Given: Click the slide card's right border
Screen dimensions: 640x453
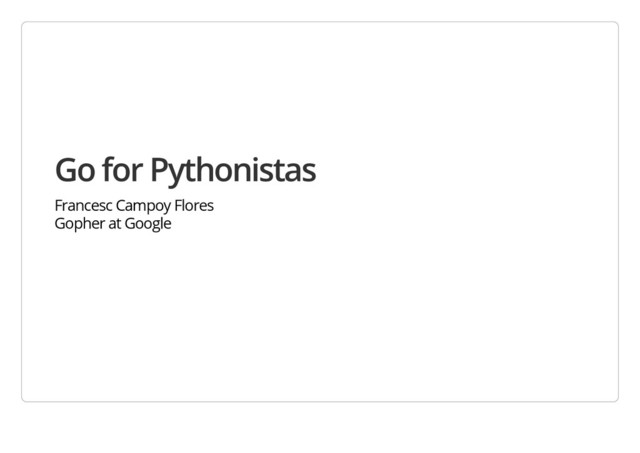Looking at the screenshot, I should point(618,212).
